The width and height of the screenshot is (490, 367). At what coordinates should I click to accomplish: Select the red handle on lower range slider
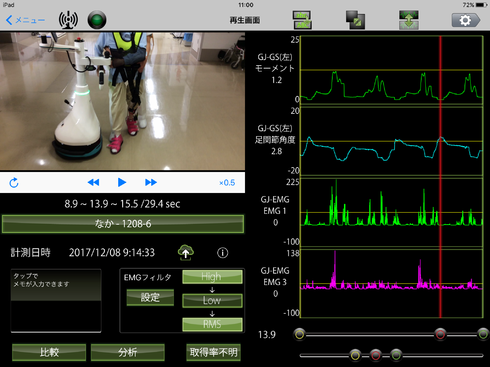point(376,355)
